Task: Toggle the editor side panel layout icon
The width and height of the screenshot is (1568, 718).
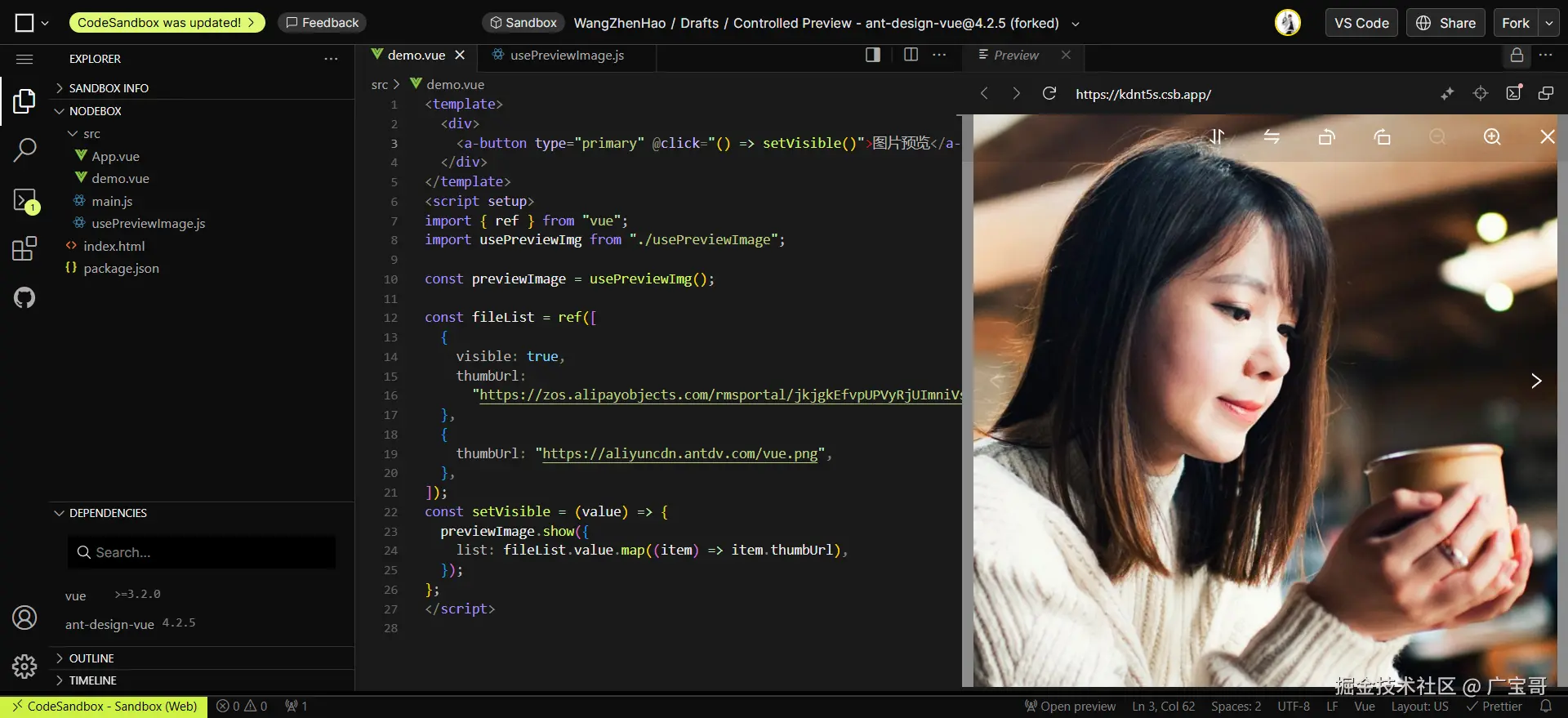Action: tap(873, 55)
